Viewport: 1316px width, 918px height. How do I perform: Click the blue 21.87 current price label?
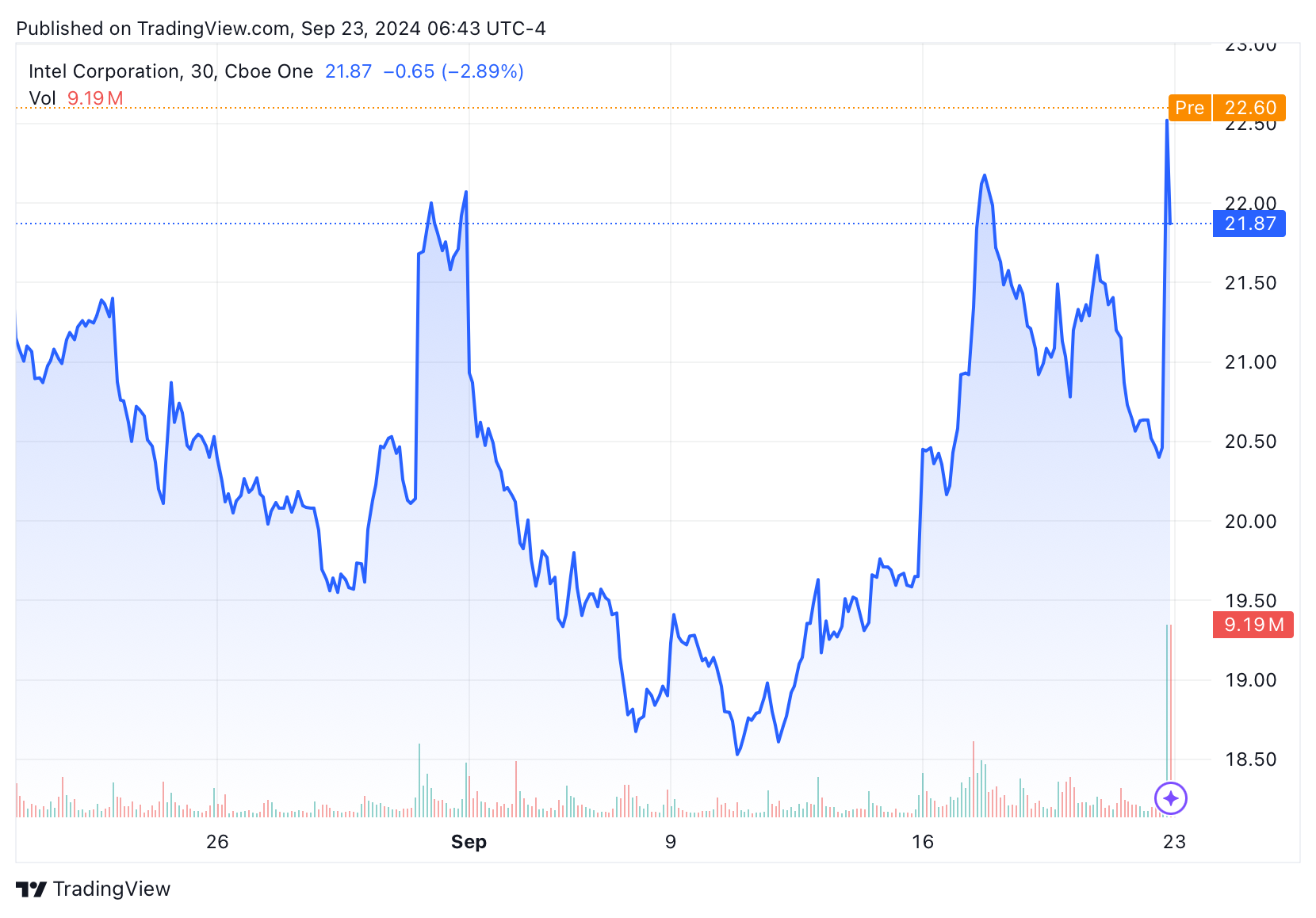(1249, 224)
